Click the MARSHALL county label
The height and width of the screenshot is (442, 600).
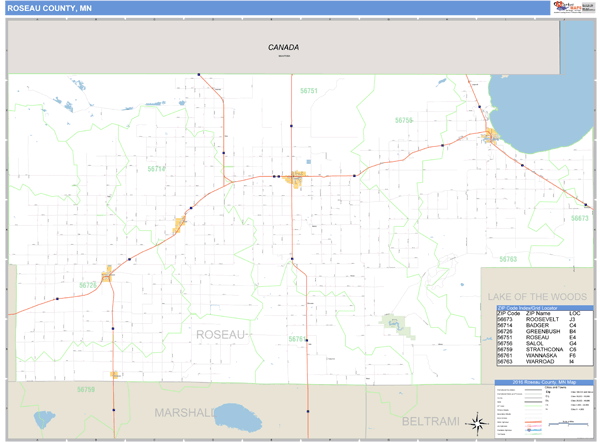tap(185, 412)
